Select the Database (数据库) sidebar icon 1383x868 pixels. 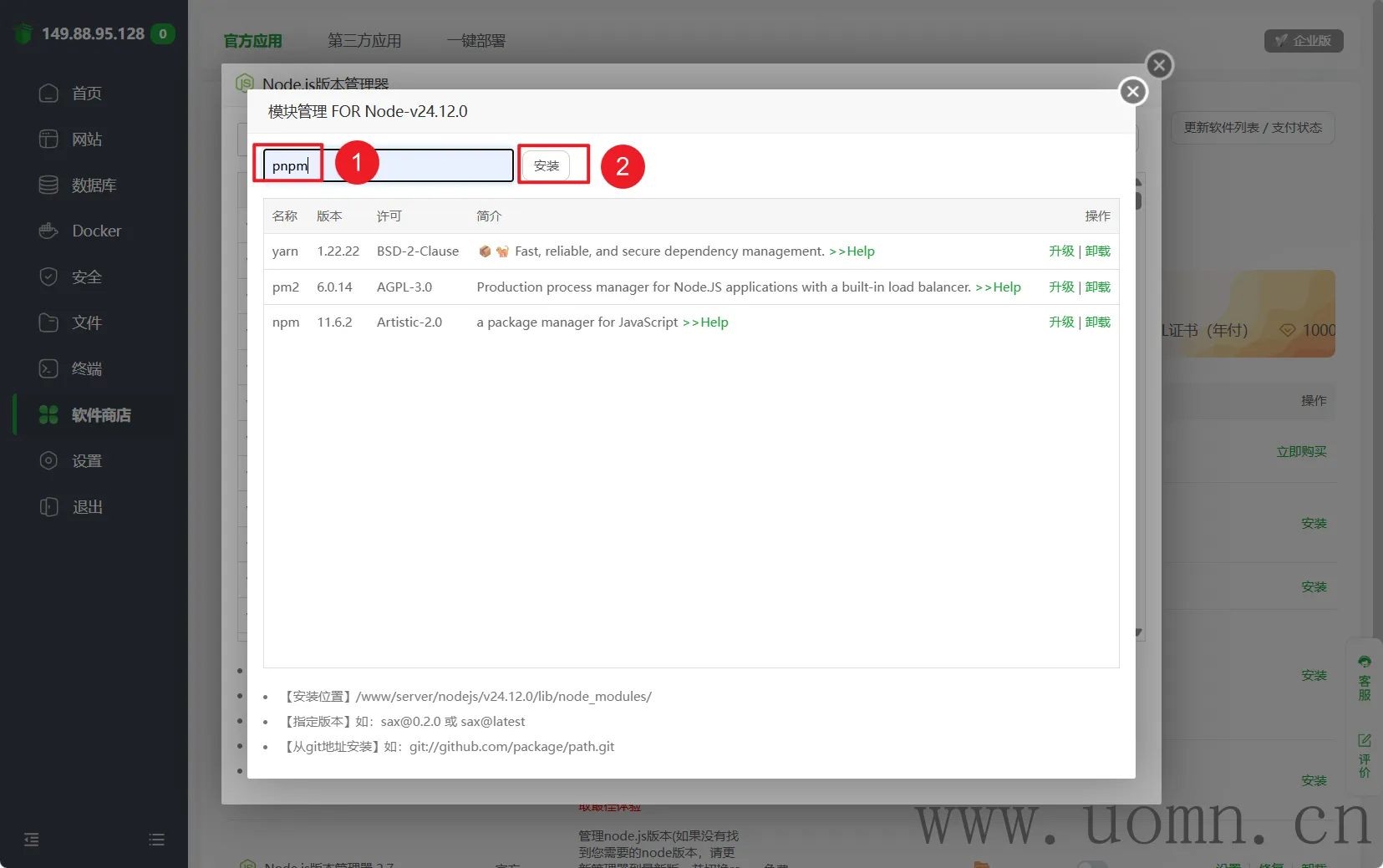tap(48, 185)
